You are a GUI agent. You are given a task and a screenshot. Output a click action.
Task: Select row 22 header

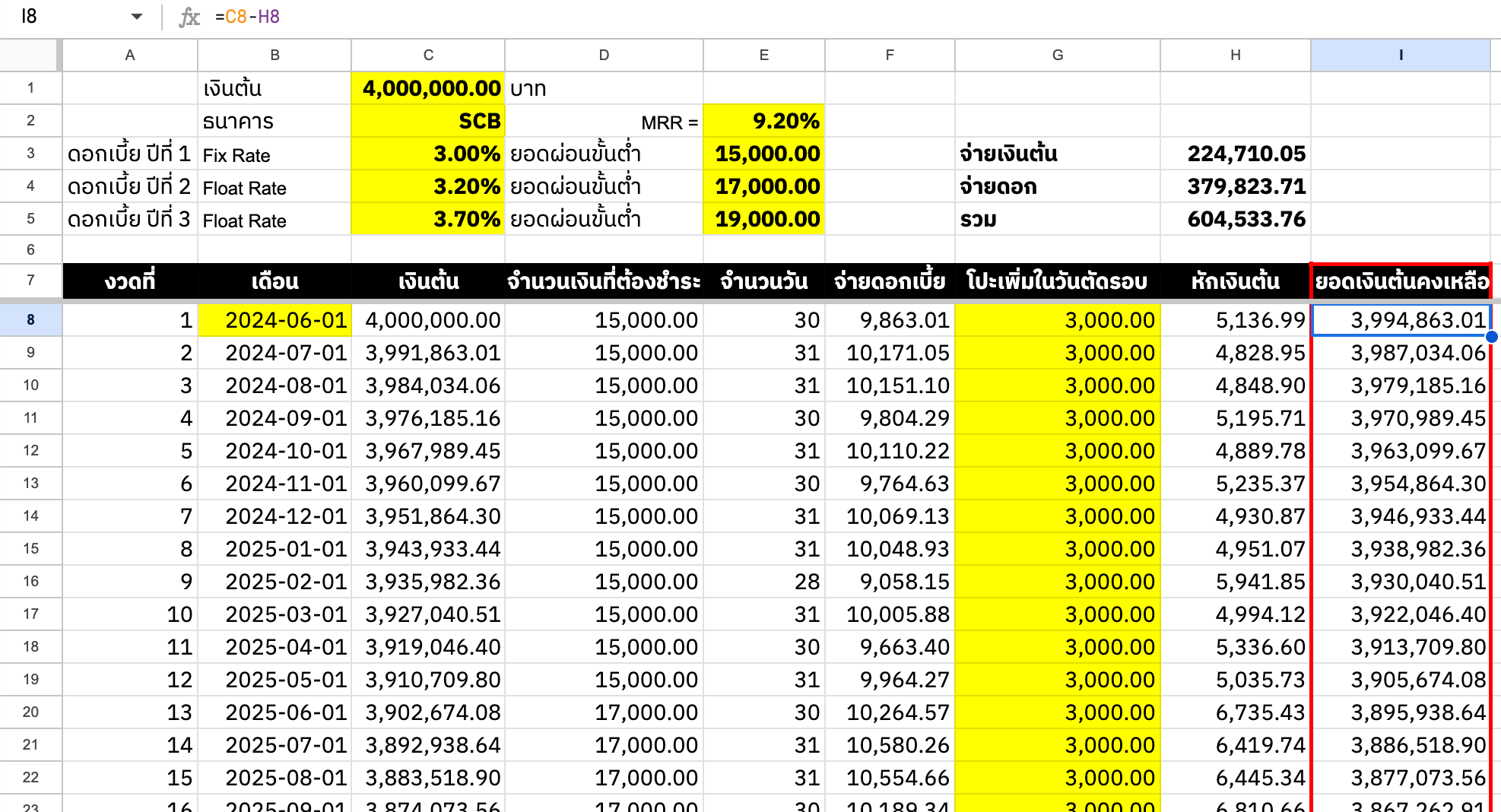click(x=30, y=778)
